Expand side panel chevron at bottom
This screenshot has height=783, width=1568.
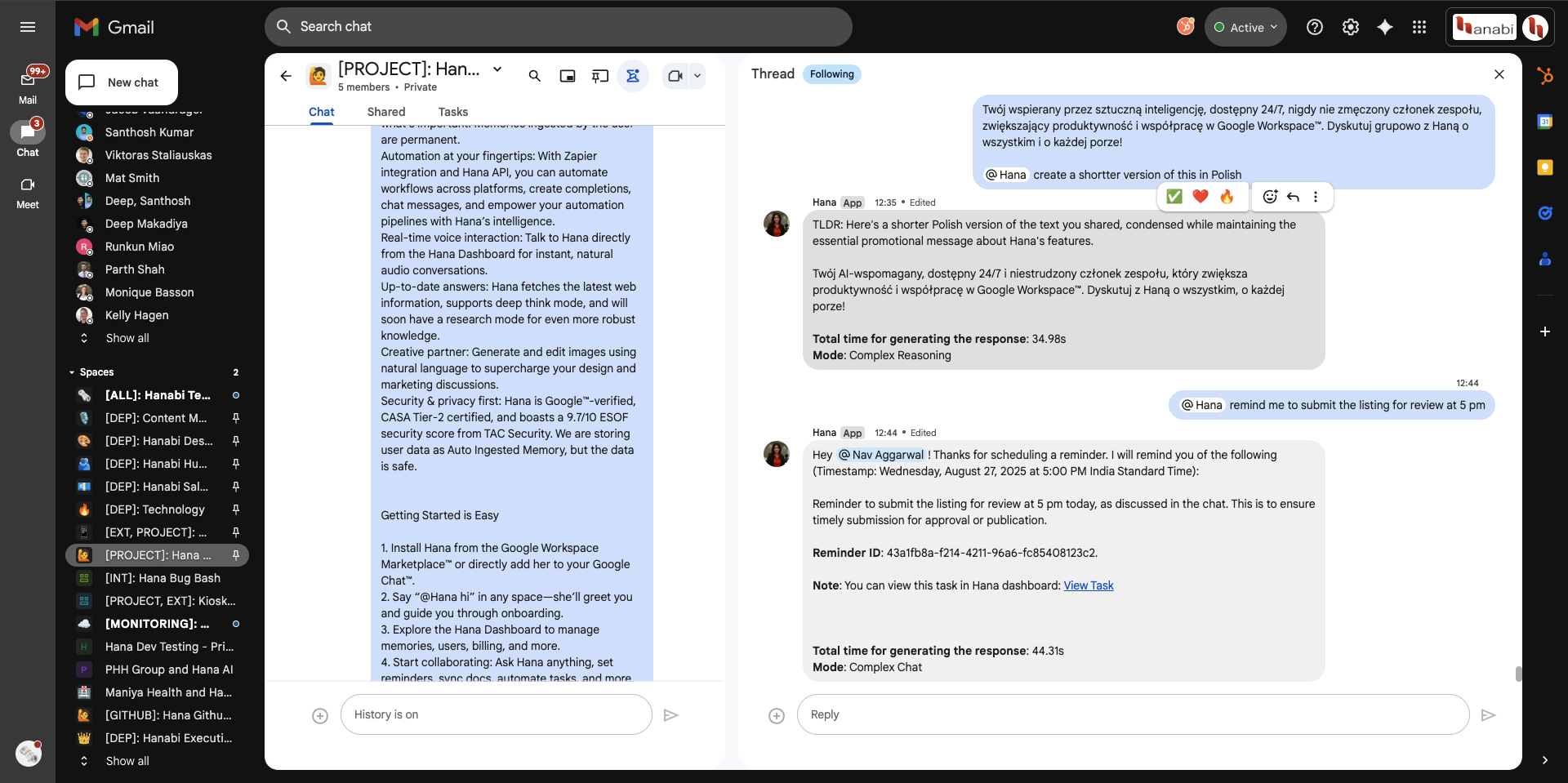1545,760
